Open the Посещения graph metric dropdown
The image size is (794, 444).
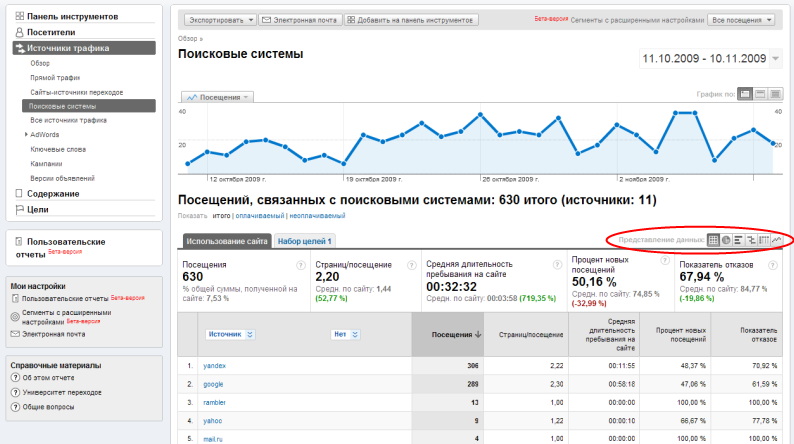point(218,97)
